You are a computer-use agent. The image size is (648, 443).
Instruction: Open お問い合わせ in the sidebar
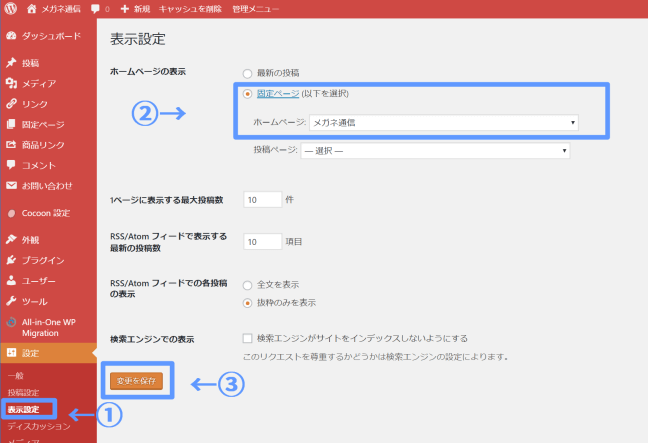[x=48, y=186]
